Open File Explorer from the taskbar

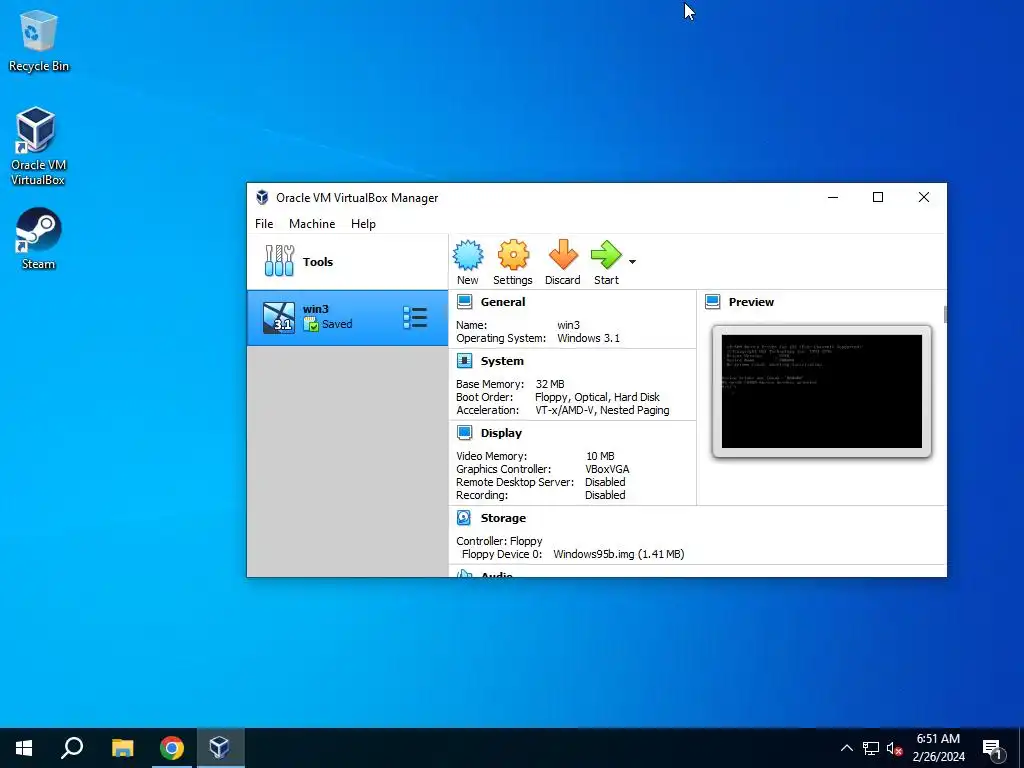point(122,748)
